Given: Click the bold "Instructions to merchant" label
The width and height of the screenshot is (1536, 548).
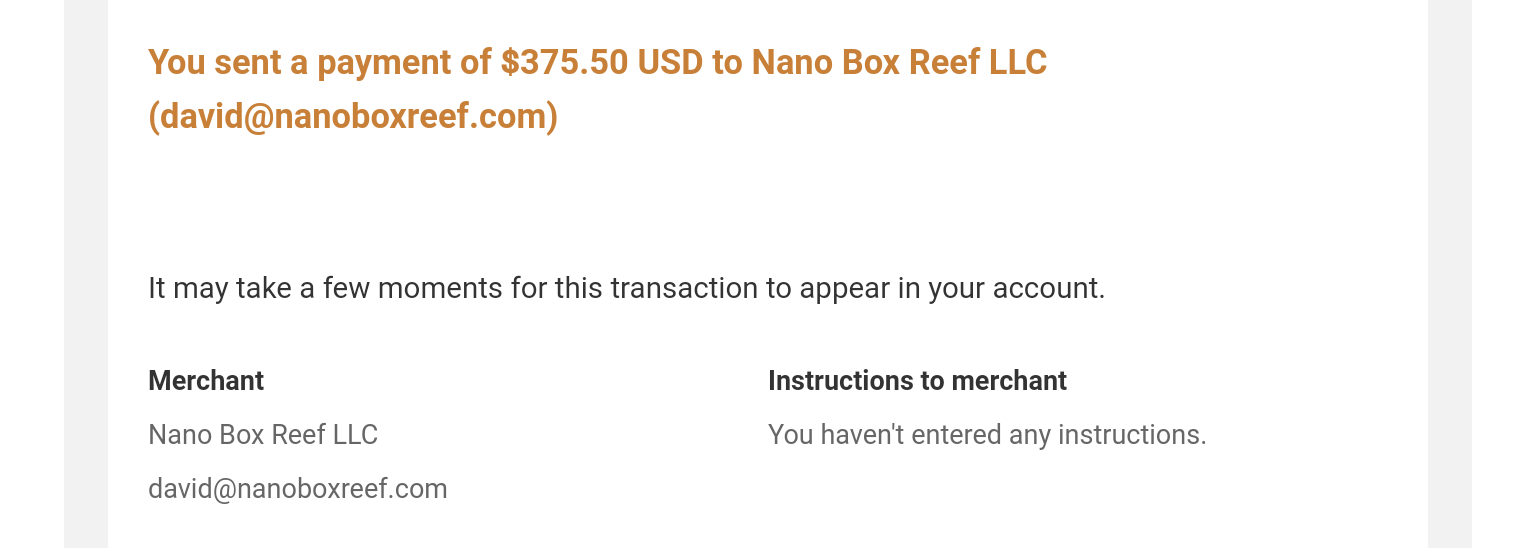Looking at the screenshot, I should tap(917, 380).
